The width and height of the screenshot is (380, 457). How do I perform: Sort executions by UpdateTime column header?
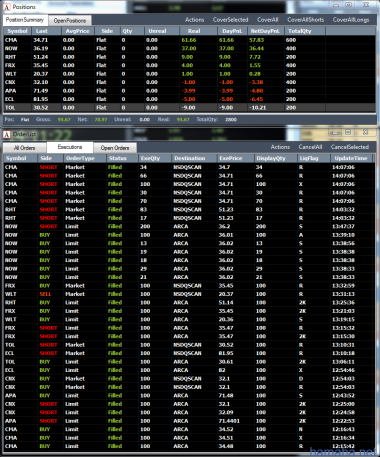click(x=351, y=158)
